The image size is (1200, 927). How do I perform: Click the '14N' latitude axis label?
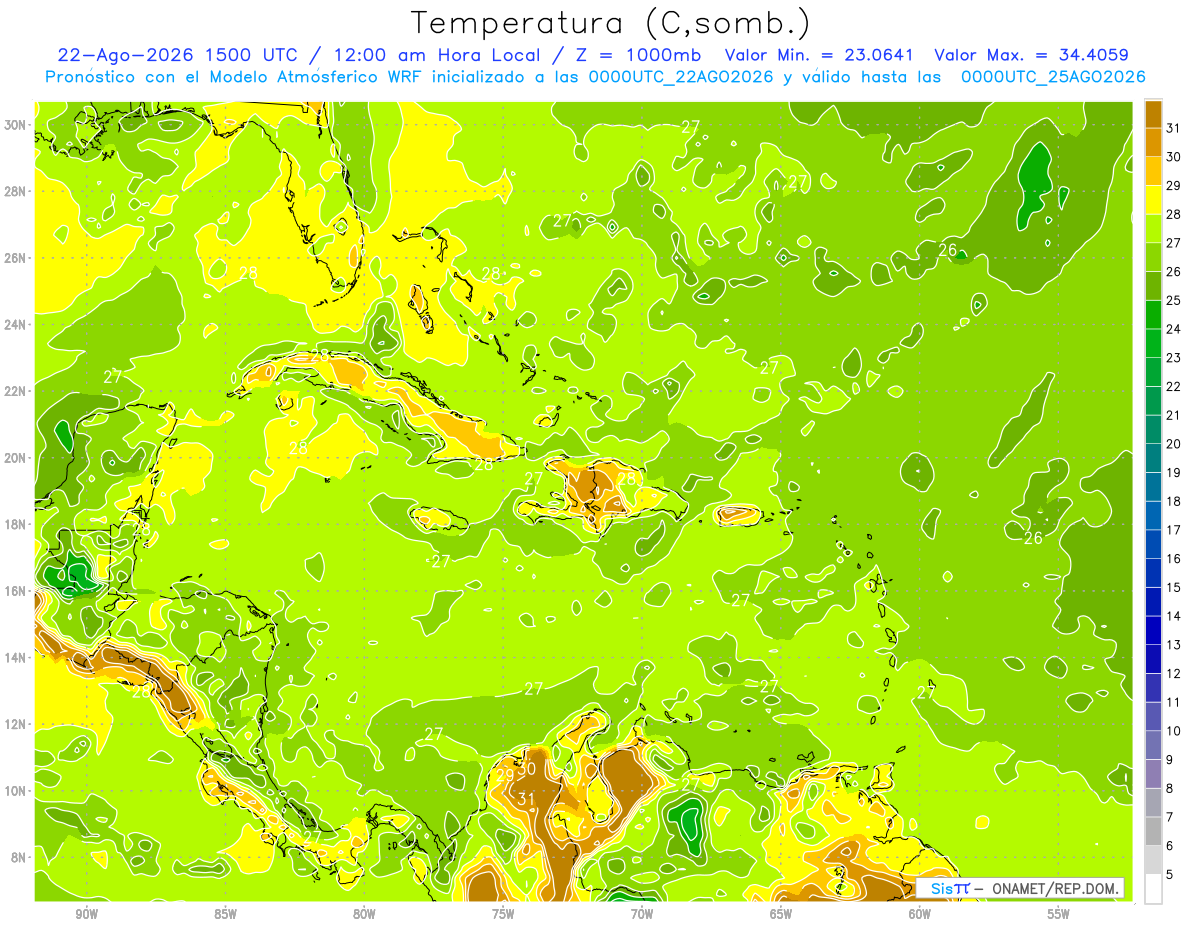[x=17, y=657]
